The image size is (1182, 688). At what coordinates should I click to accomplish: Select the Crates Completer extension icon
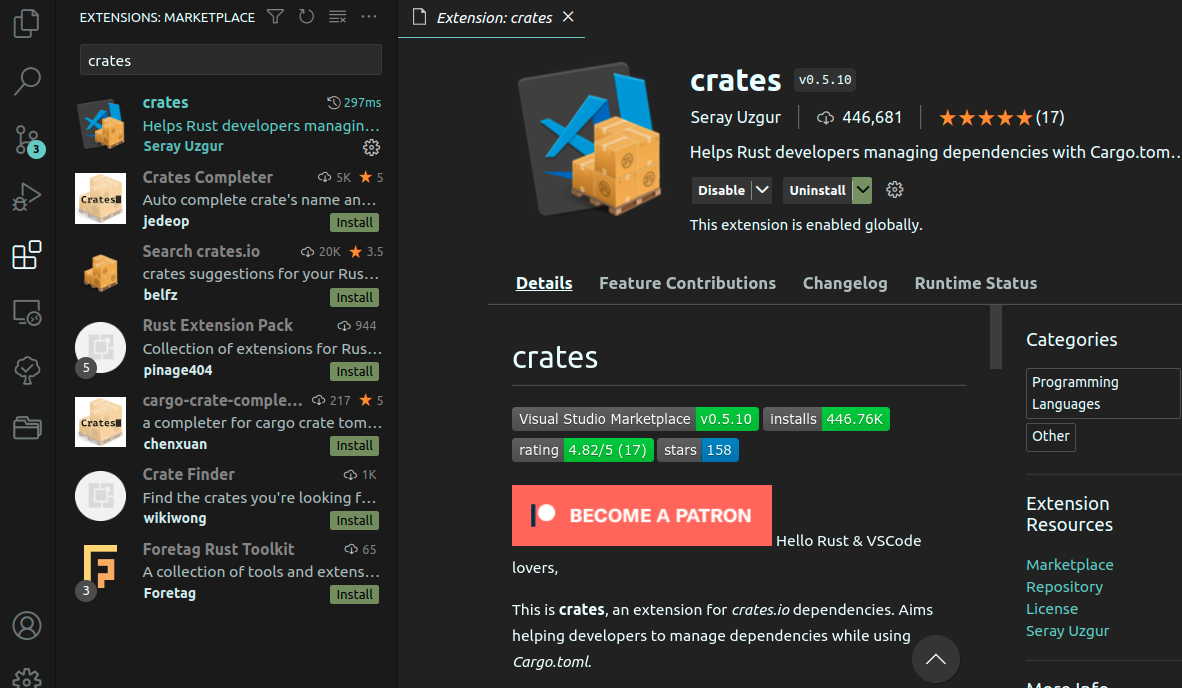click(x=100, y=199)
